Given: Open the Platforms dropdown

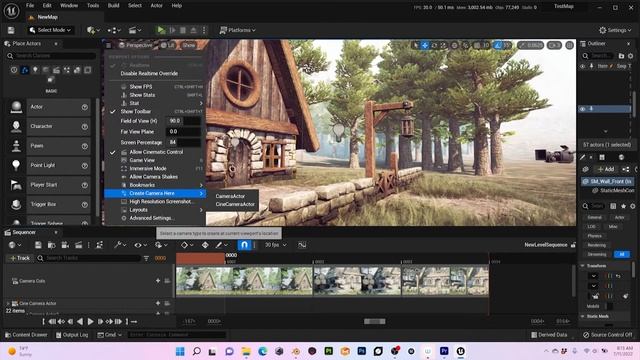Looking at the screenshot, I should [238, 30].
